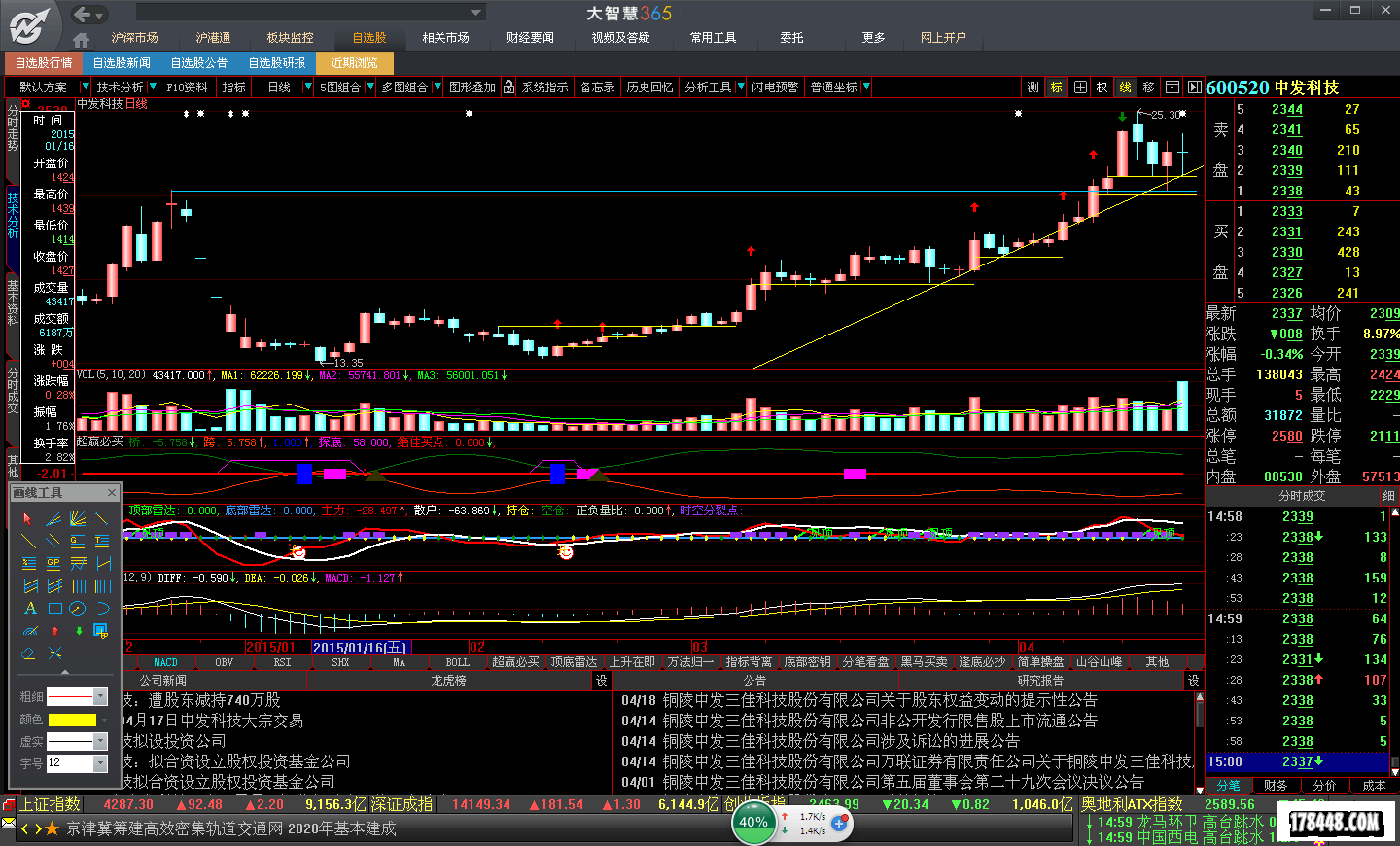1400x846 pixels.
Task: Click the 2015/01/16 date marker on timeline
Action: pyautogui.click(x=361, y=647)
